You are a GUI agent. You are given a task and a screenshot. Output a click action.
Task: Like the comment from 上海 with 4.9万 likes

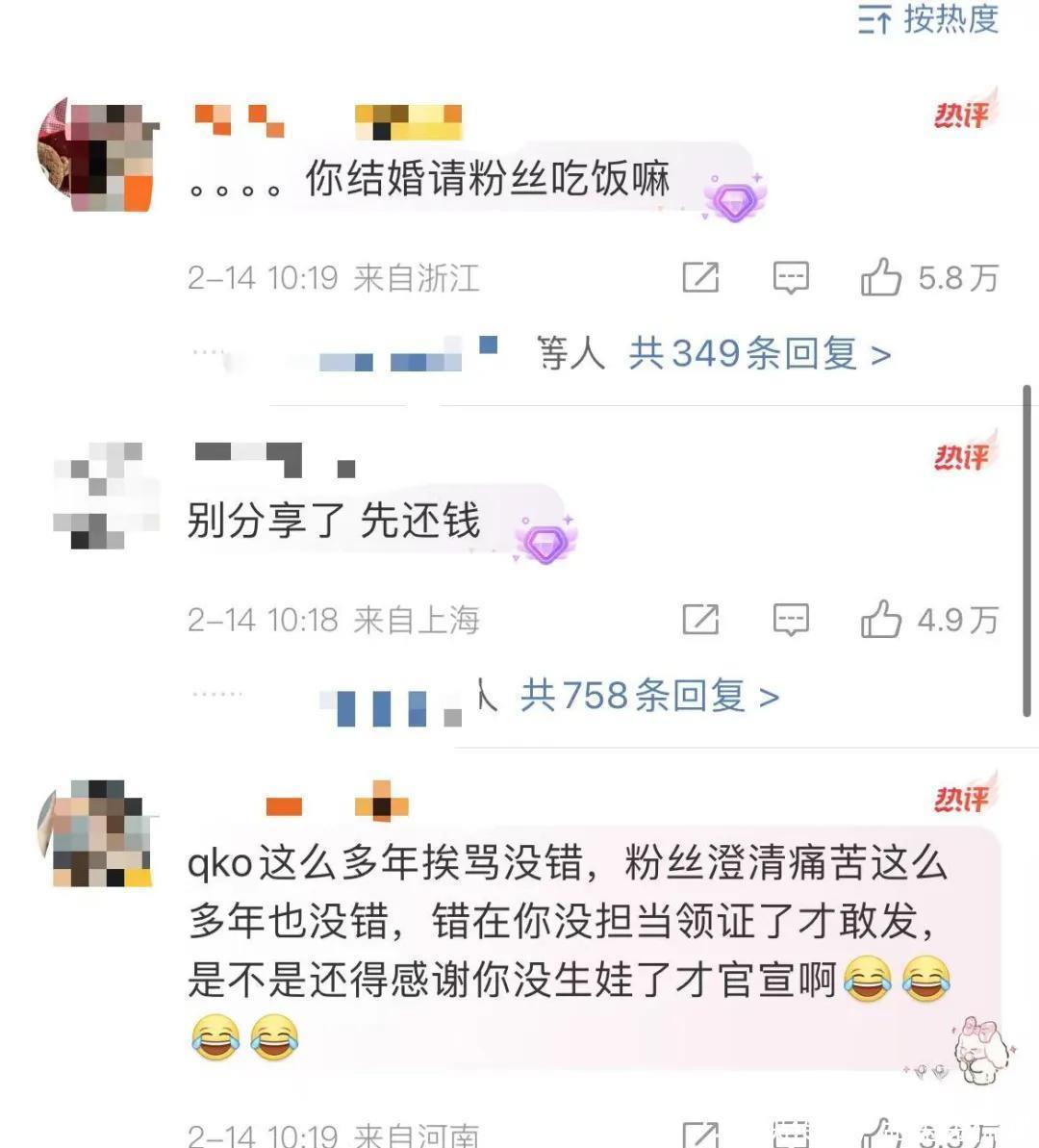[929, 620]
